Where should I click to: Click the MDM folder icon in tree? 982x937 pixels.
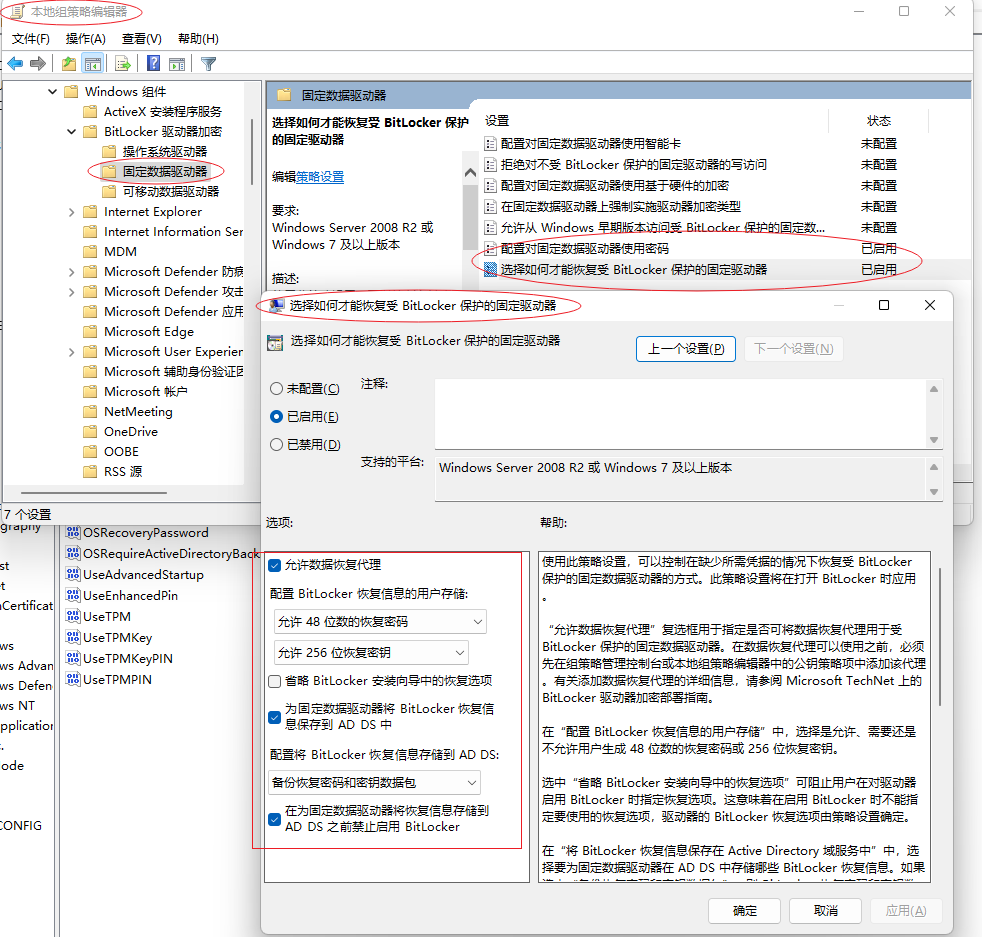click(x=91, y=252)
